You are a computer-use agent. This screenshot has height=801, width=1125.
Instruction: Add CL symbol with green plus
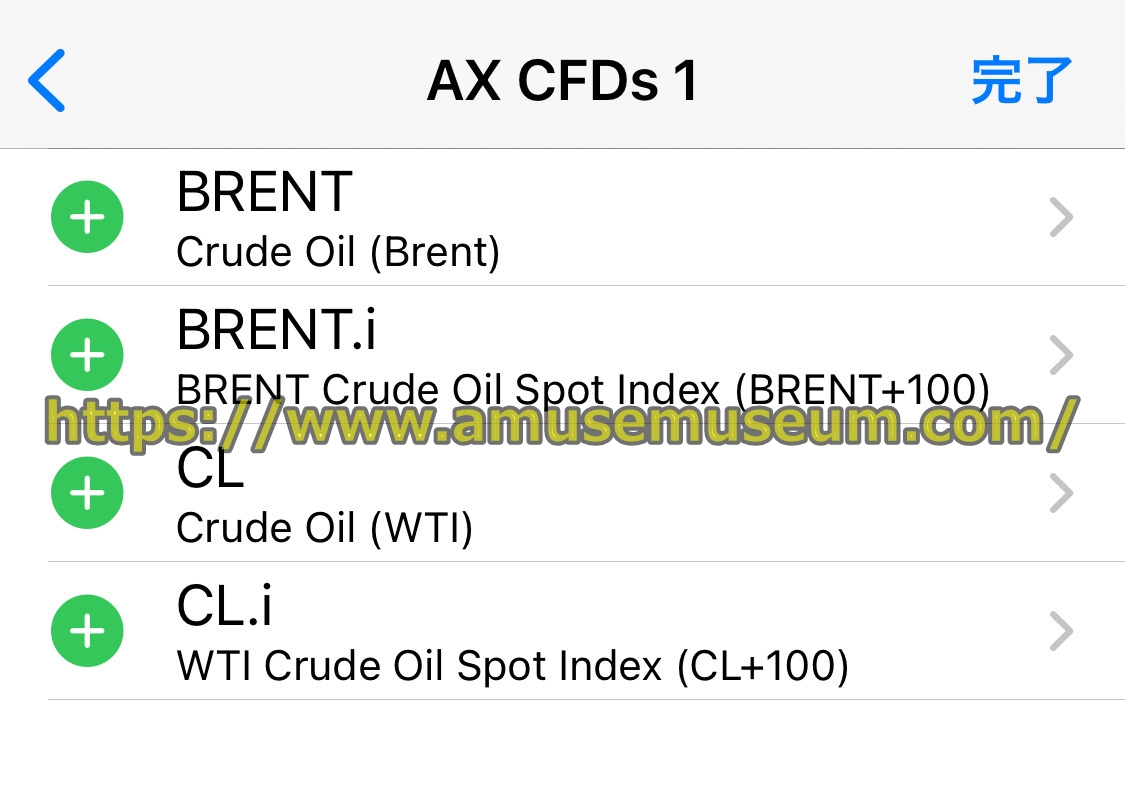(88, 493)
